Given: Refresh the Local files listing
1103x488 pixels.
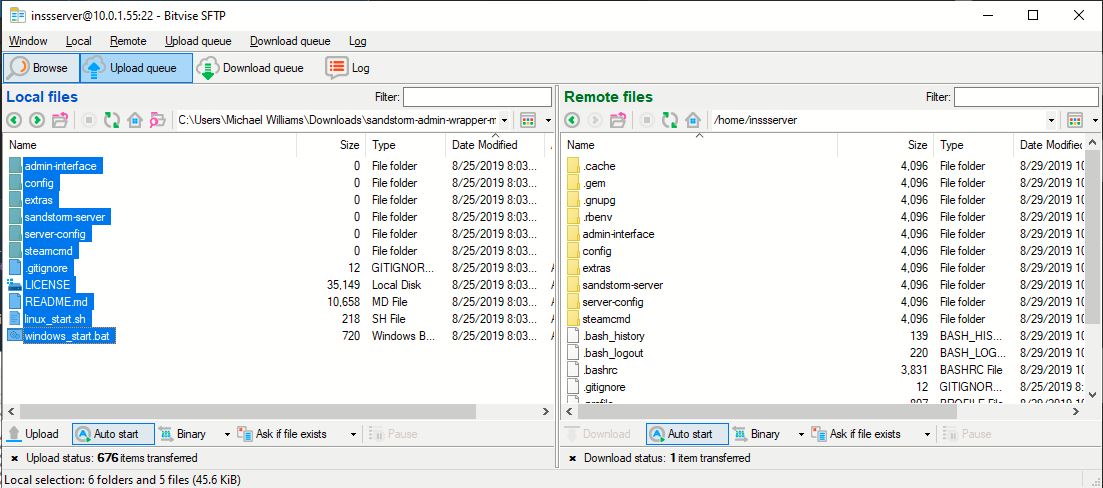Looking at the screenshot, I should pos(112,120).
